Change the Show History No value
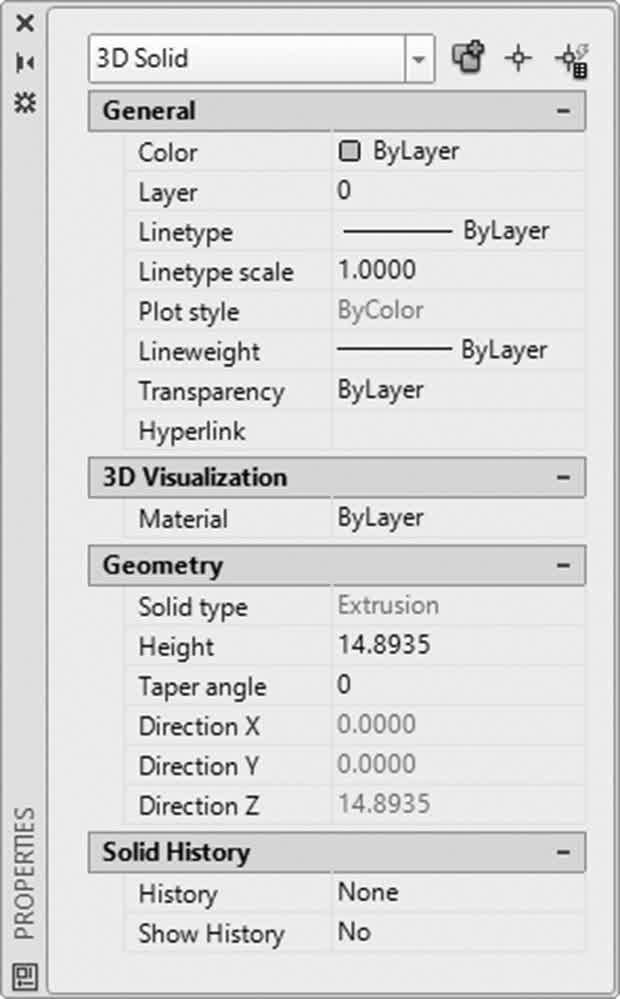The width and height of the screenshot is (620, 999). coord(458,932)
